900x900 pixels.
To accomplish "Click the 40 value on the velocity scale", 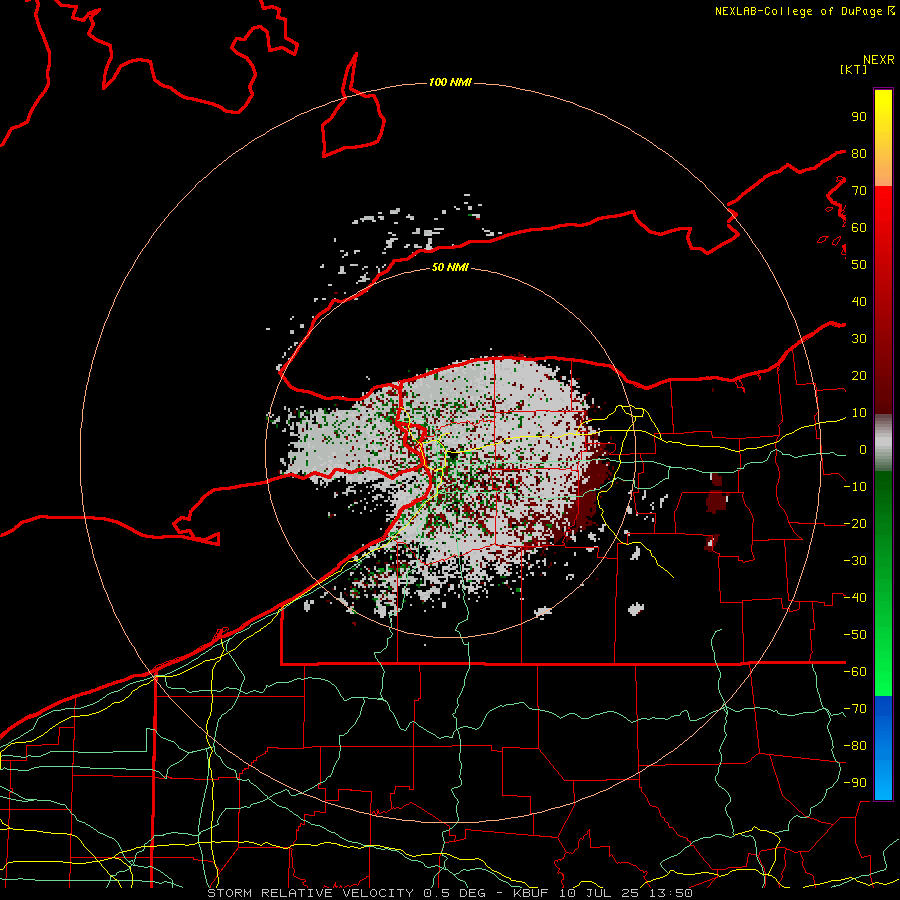I will [859, 302].
